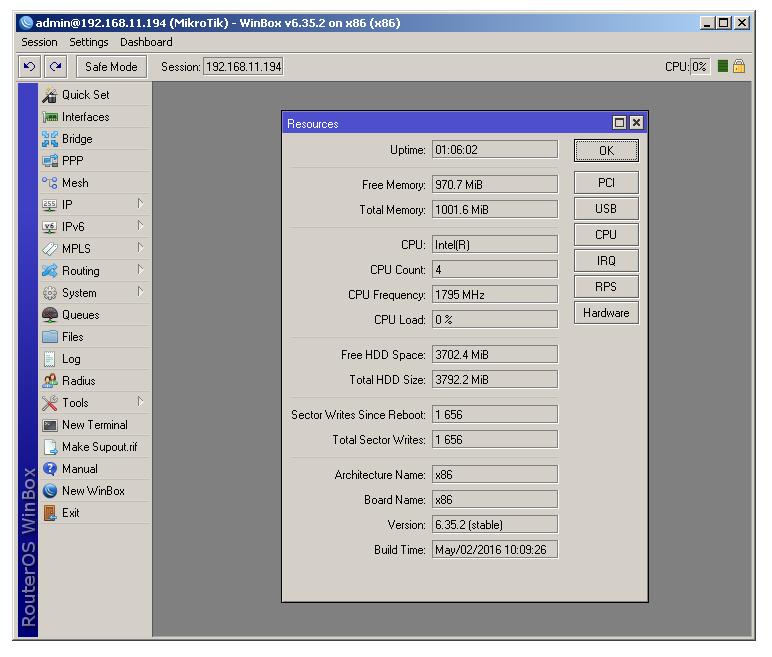Image resolution: width=772 pixels, height=657 pixels.
Task: Open the Interfaces list
Action: pos(85,117)
